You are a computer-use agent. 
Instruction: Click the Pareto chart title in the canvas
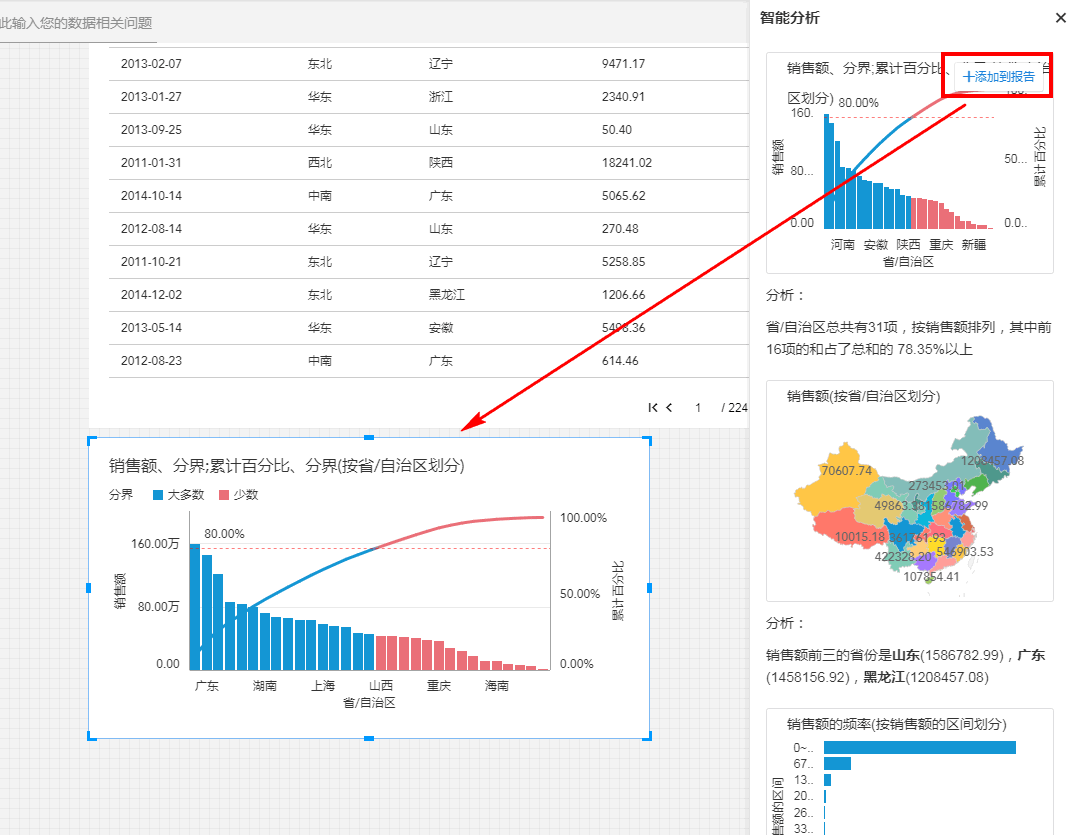click(x=286, y=465)
